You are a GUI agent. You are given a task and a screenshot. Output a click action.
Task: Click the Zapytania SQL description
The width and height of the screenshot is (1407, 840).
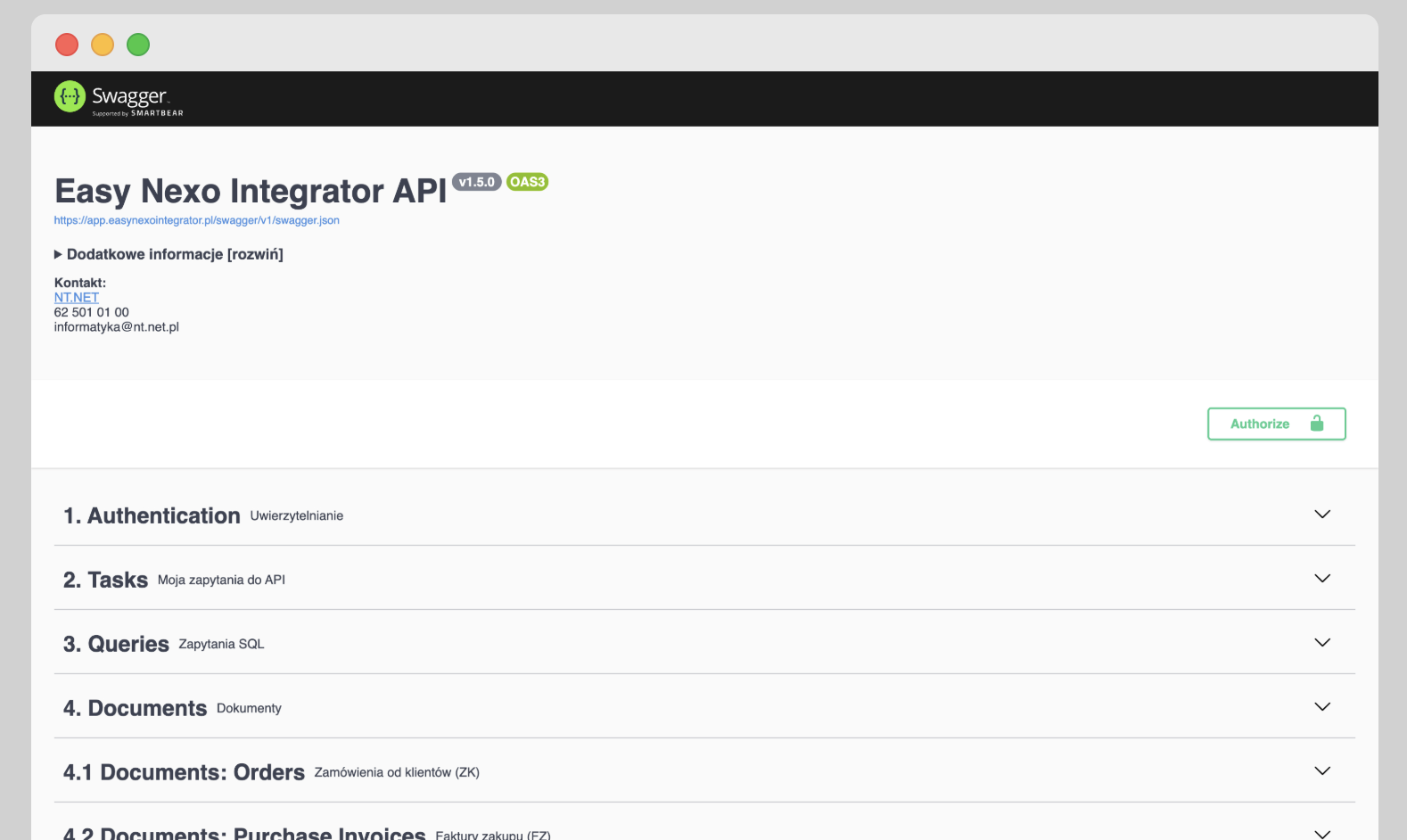pyautogui.click(x=221, y=644)
